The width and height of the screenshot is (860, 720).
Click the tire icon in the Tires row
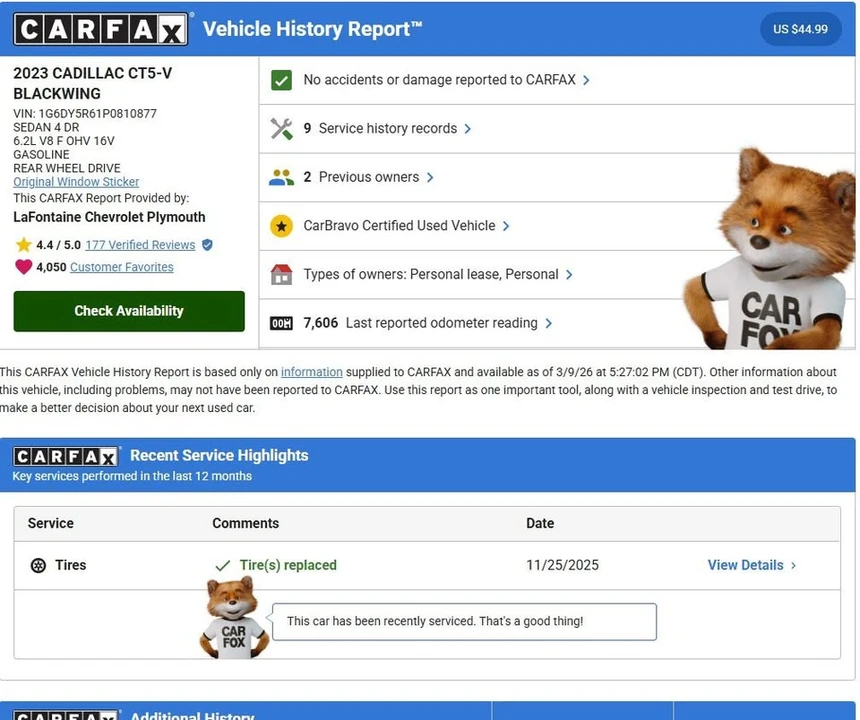click(38, 565)
